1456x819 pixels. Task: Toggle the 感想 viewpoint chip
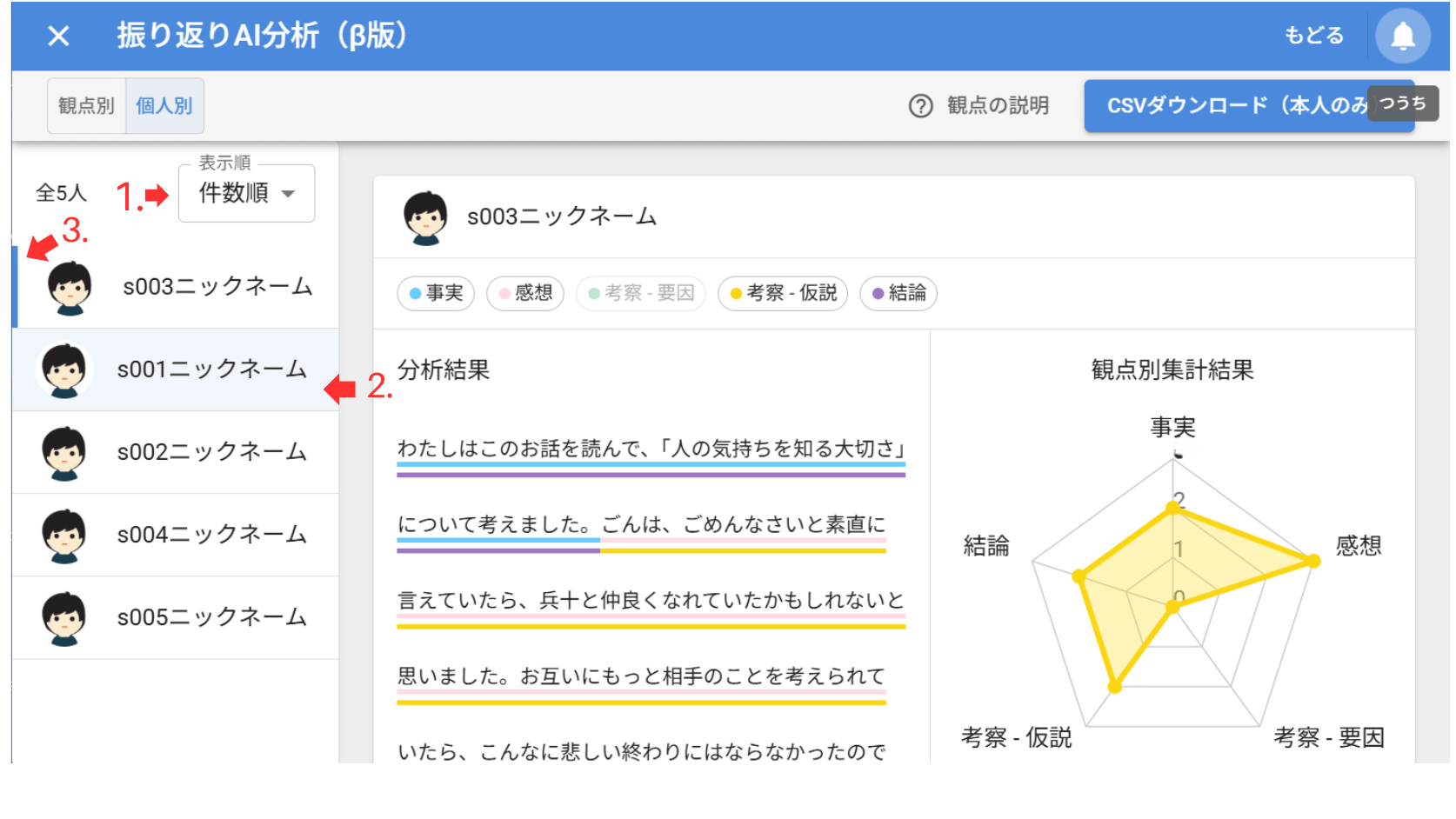525,294
